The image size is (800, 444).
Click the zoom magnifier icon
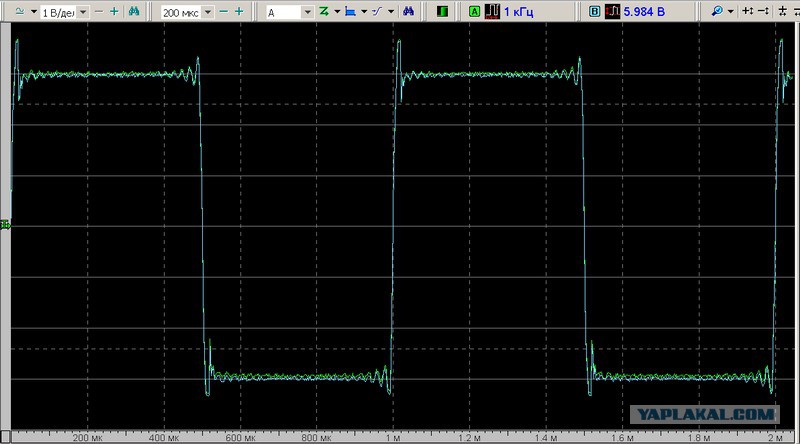[x=717, y=11]
